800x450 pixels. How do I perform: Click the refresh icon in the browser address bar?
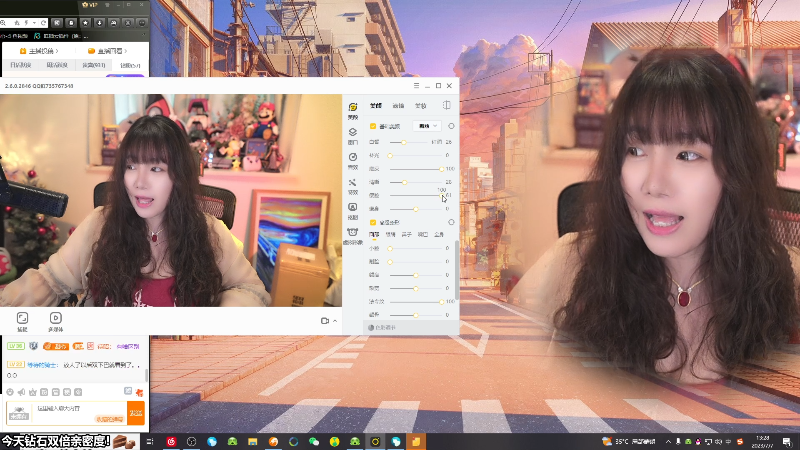point(43,22)
